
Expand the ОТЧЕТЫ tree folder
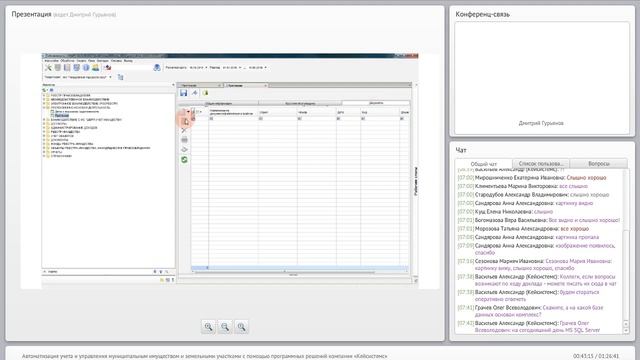tap(44, 152)
